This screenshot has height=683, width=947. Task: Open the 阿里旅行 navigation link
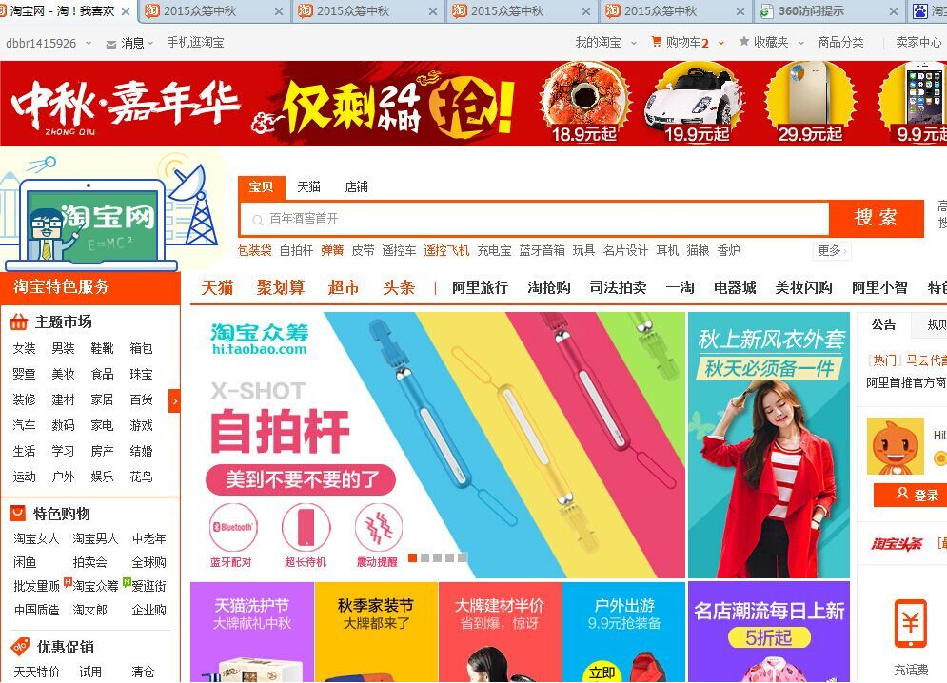(480, 288)
